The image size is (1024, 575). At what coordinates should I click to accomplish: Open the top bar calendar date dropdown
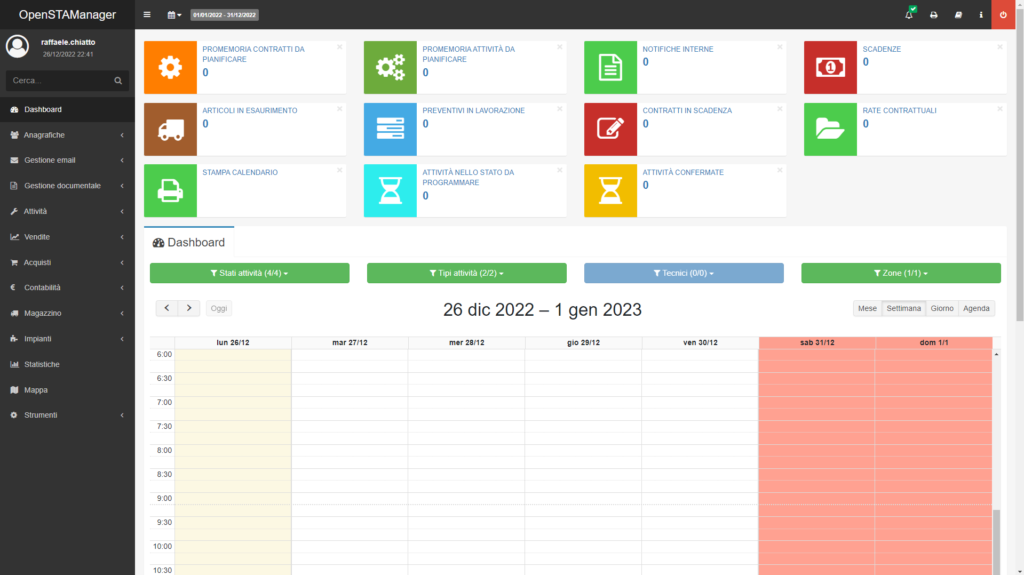pyautogui.click(x=174, y=15)
